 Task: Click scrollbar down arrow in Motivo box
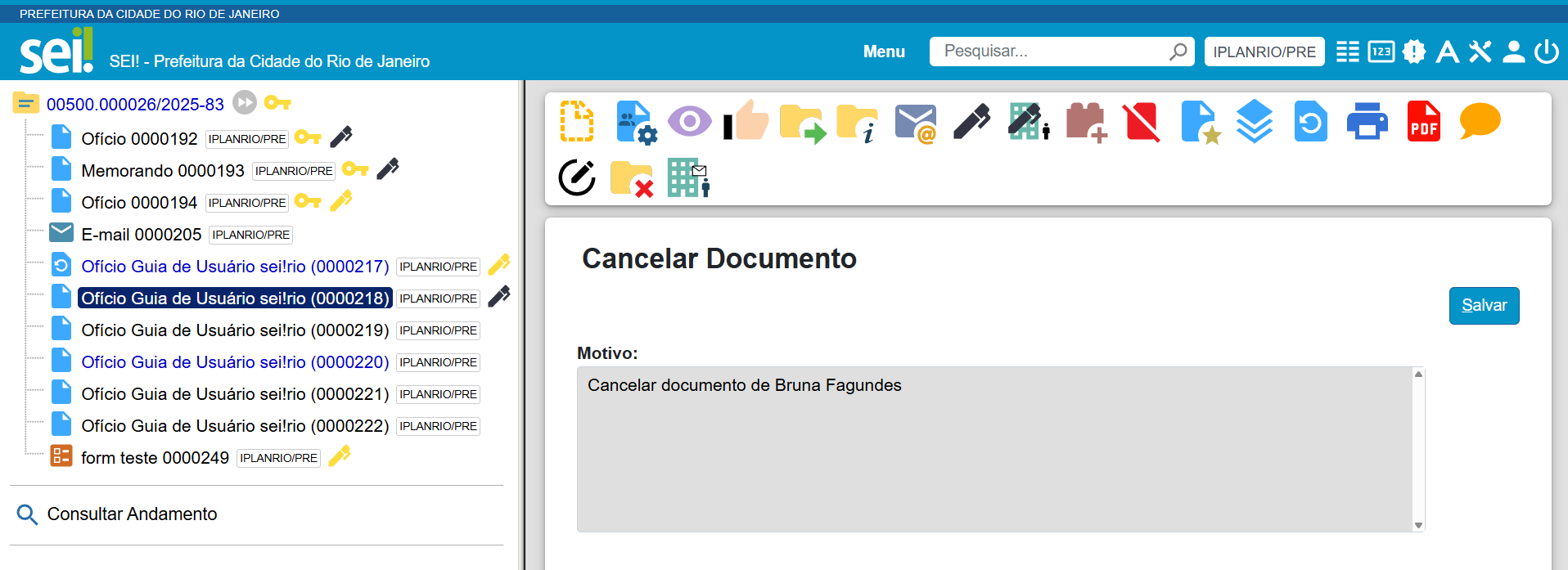coord(1418,525)
